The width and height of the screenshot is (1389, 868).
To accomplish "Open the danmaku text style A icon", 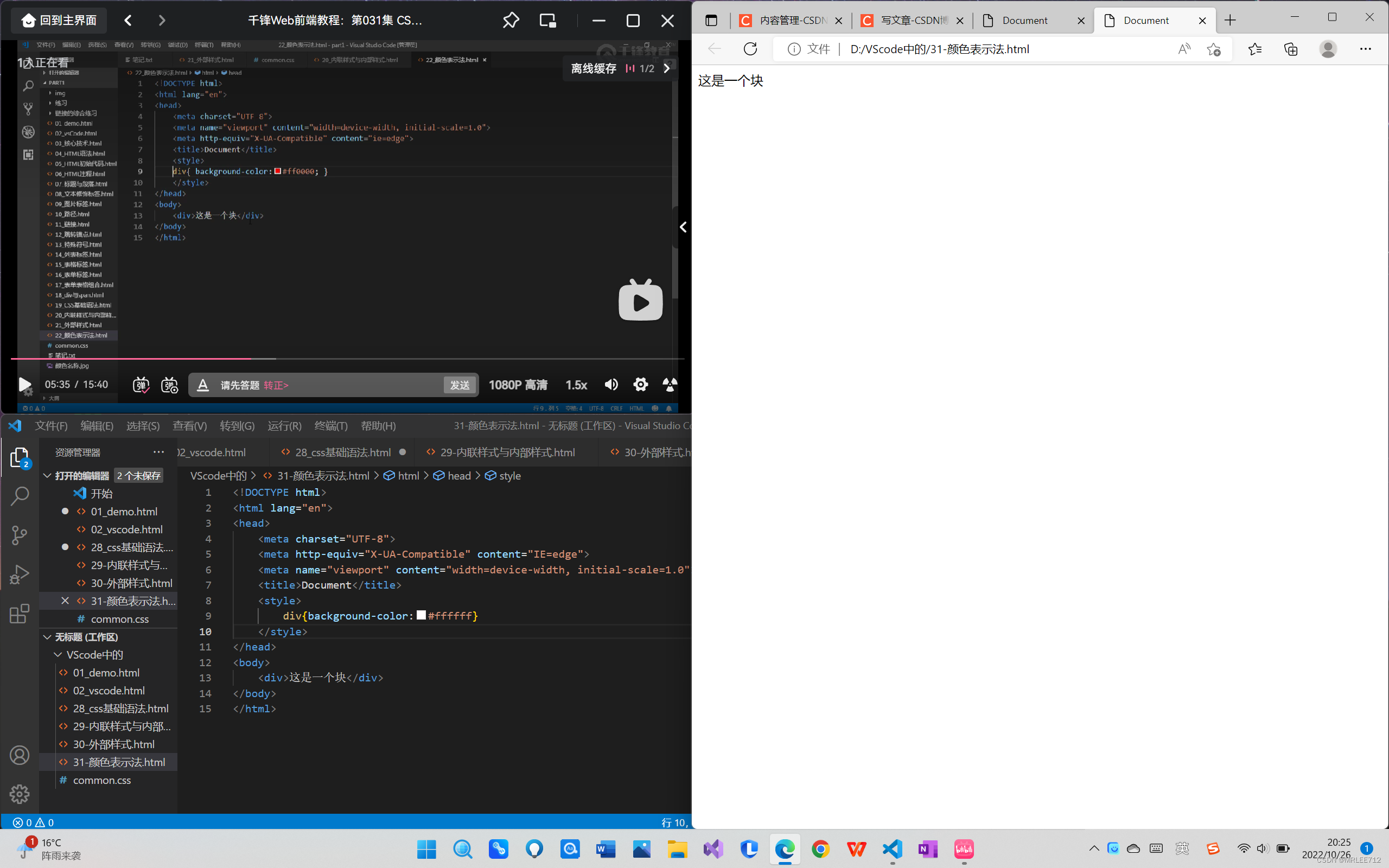I will tap(202, 385).
